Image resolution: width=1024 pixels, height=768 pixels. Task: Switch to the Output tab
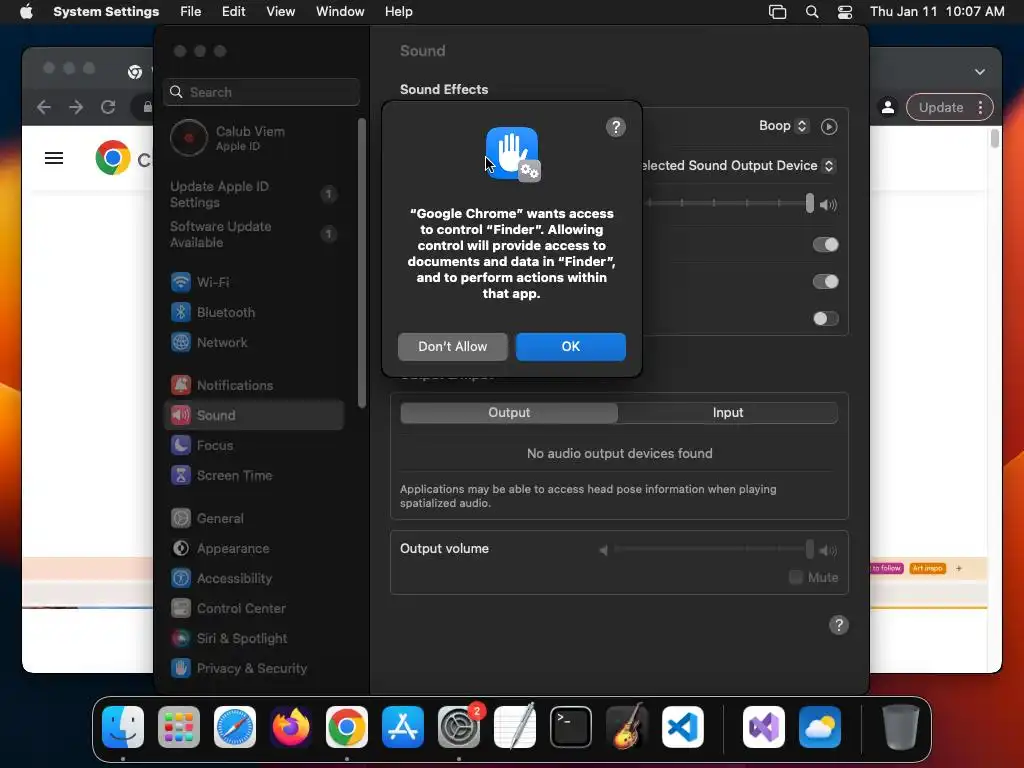coord(509,413)
